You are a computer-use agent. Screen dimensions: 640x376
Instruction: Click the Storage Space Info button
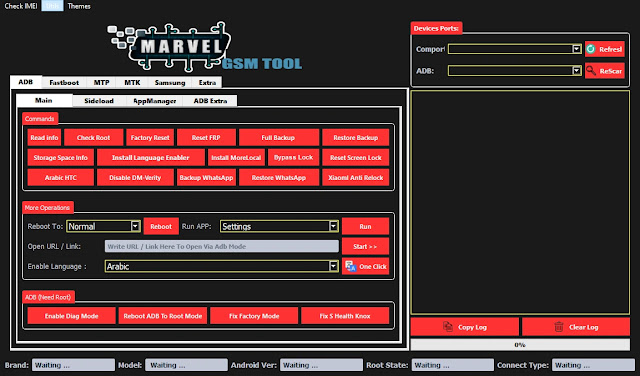tap(60, 158)
